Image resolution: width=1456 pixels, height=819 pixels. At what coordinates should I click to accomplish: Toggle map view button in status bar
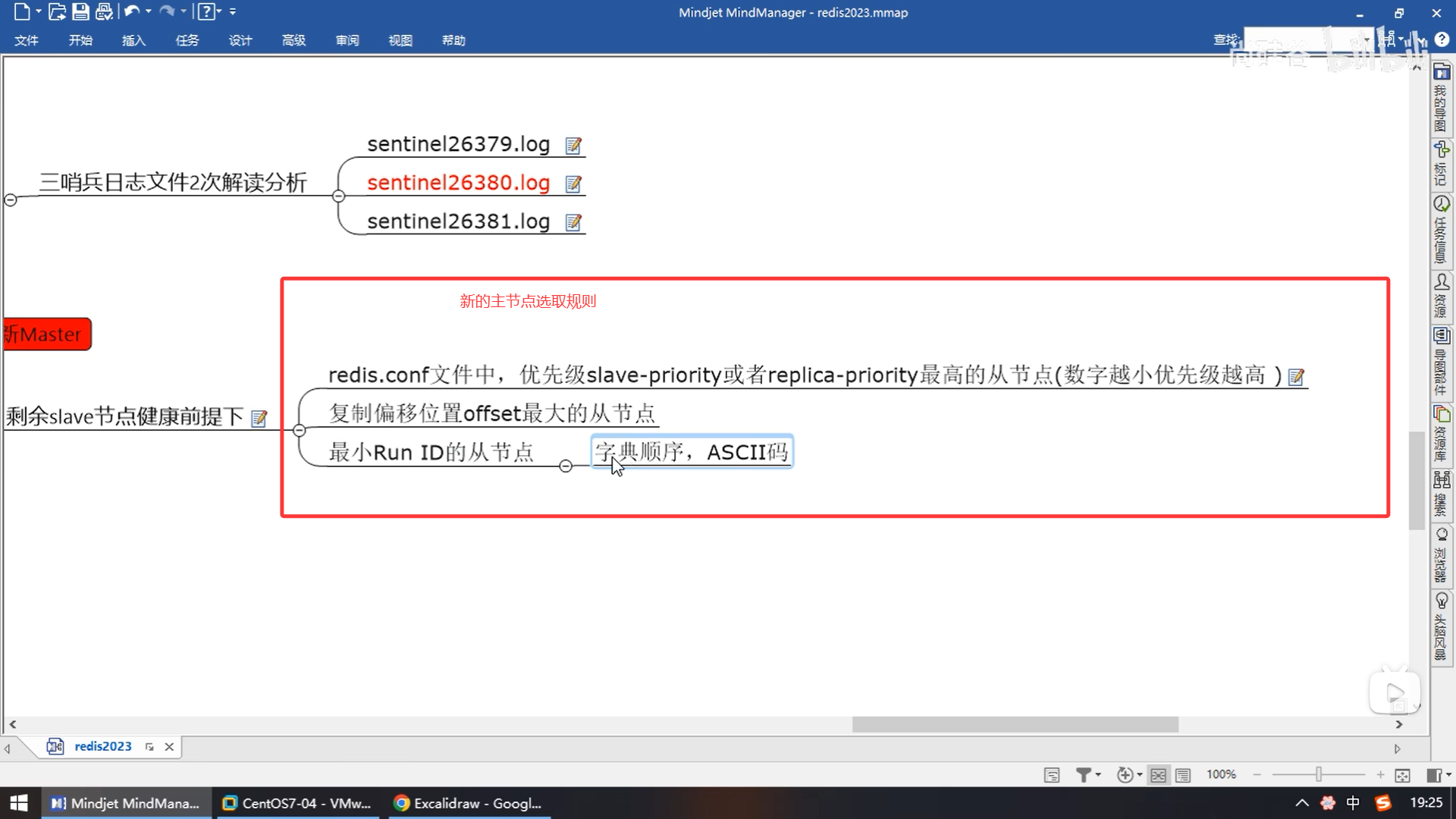pyautogui.click(x=1158, y=775)
